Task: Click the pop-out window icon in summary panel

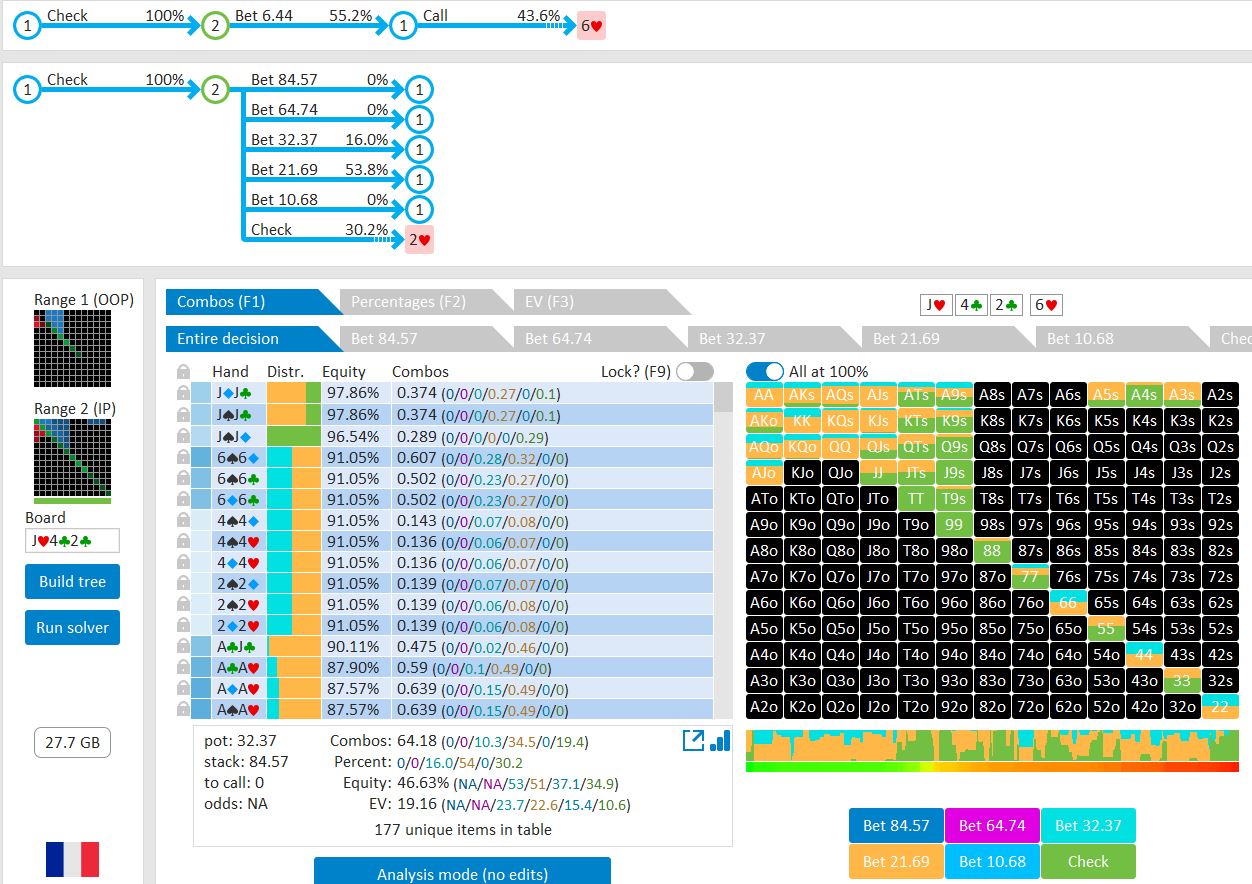Action: point(693,741)
